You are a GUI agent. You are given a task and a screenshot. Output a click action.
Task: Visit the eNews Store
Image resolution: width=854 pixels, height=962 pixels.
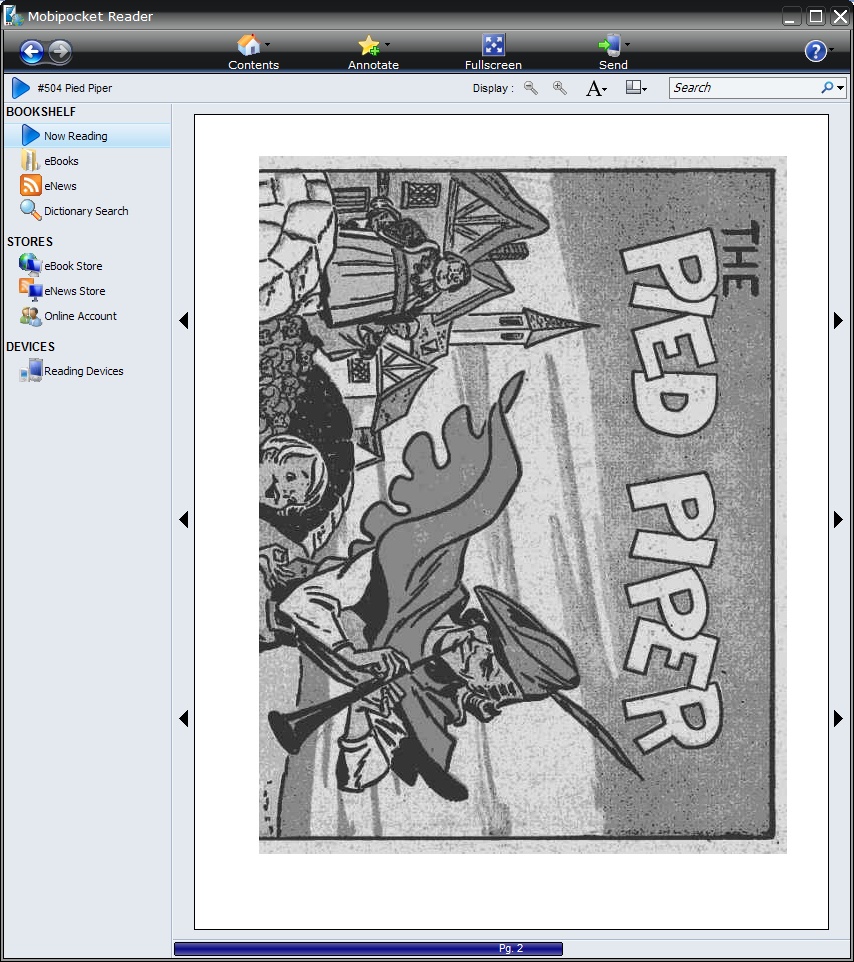coord(74,291)
